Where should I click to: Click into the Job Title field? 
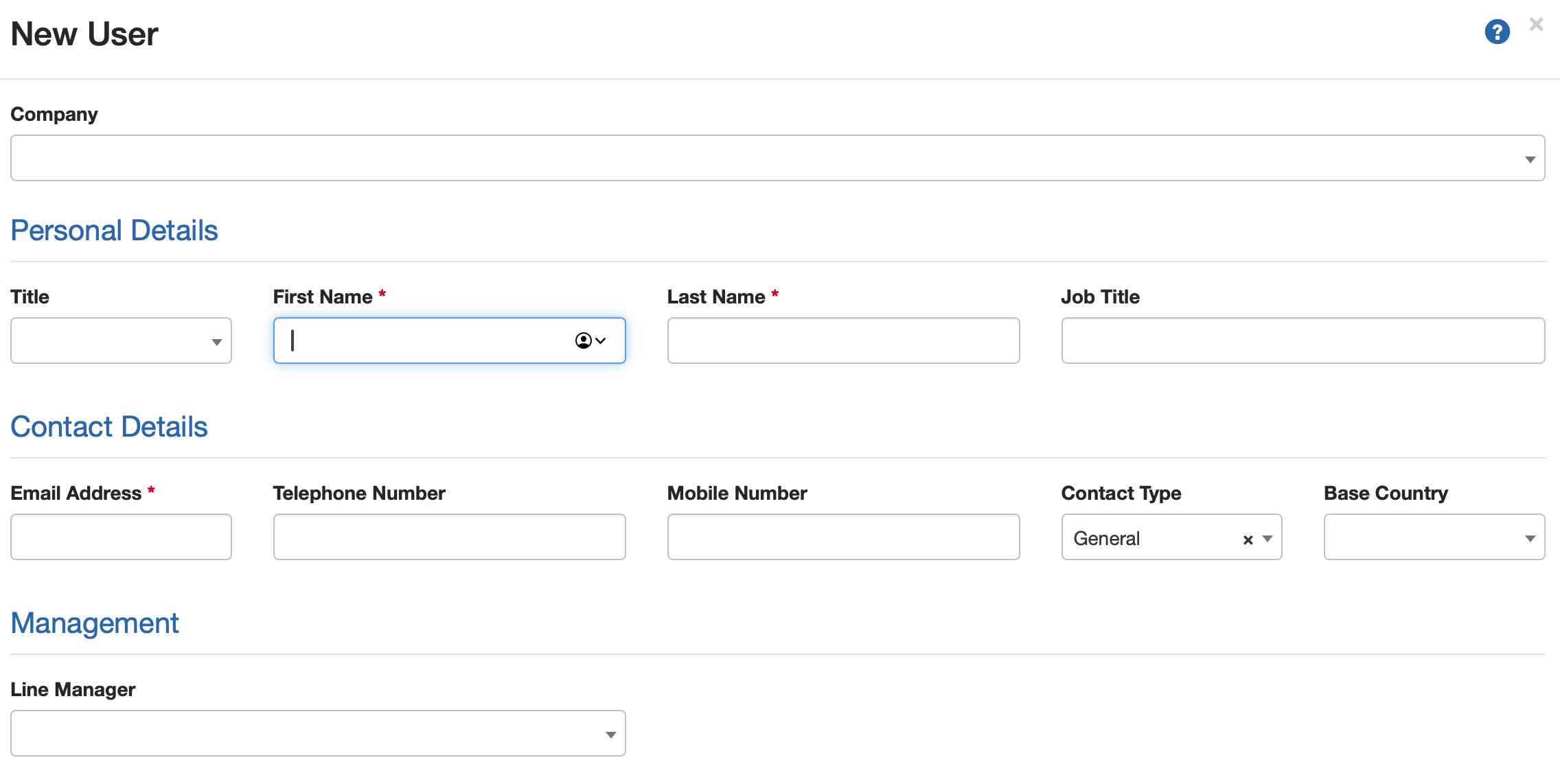[x=1303, y=341]
